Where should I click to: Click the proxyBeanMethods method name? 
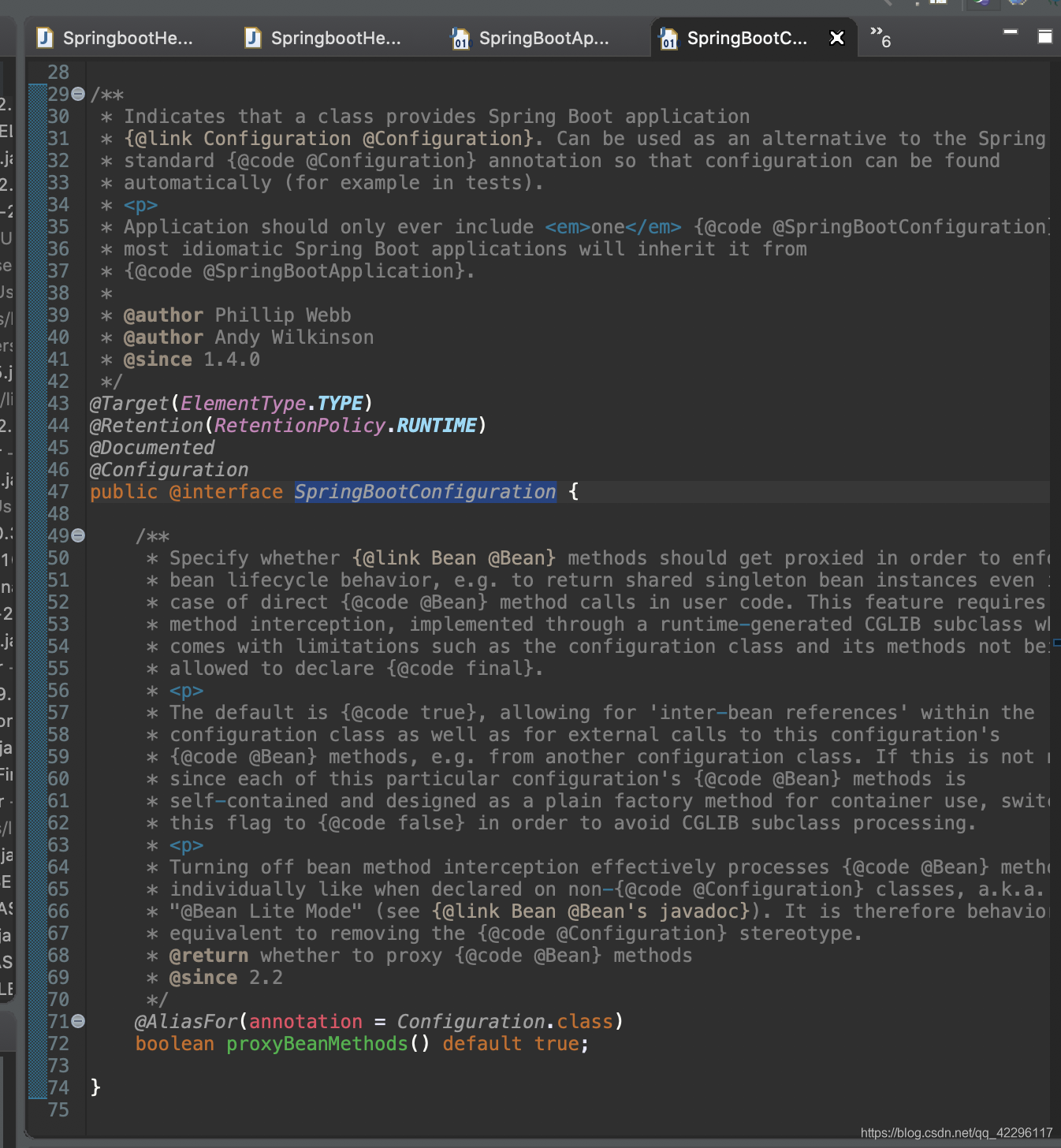pos(317,1044)
